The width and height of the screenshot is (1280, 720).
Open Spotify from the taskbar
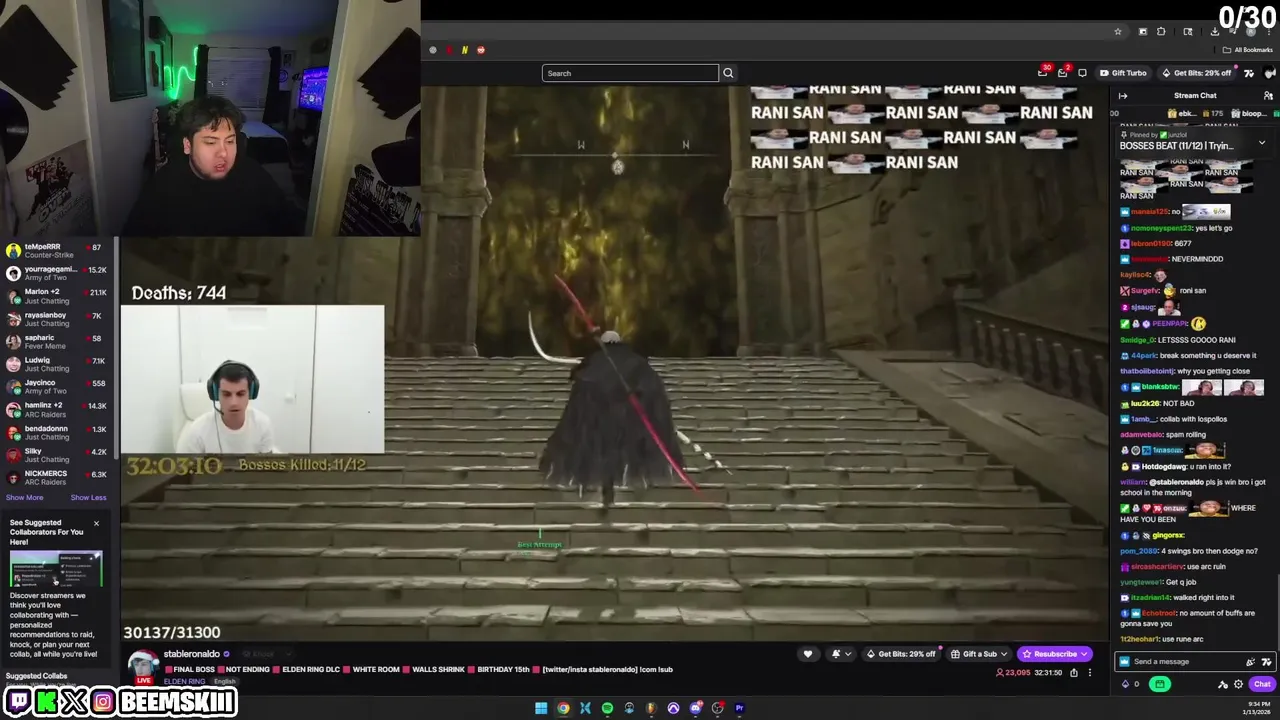tap(607, 708)
